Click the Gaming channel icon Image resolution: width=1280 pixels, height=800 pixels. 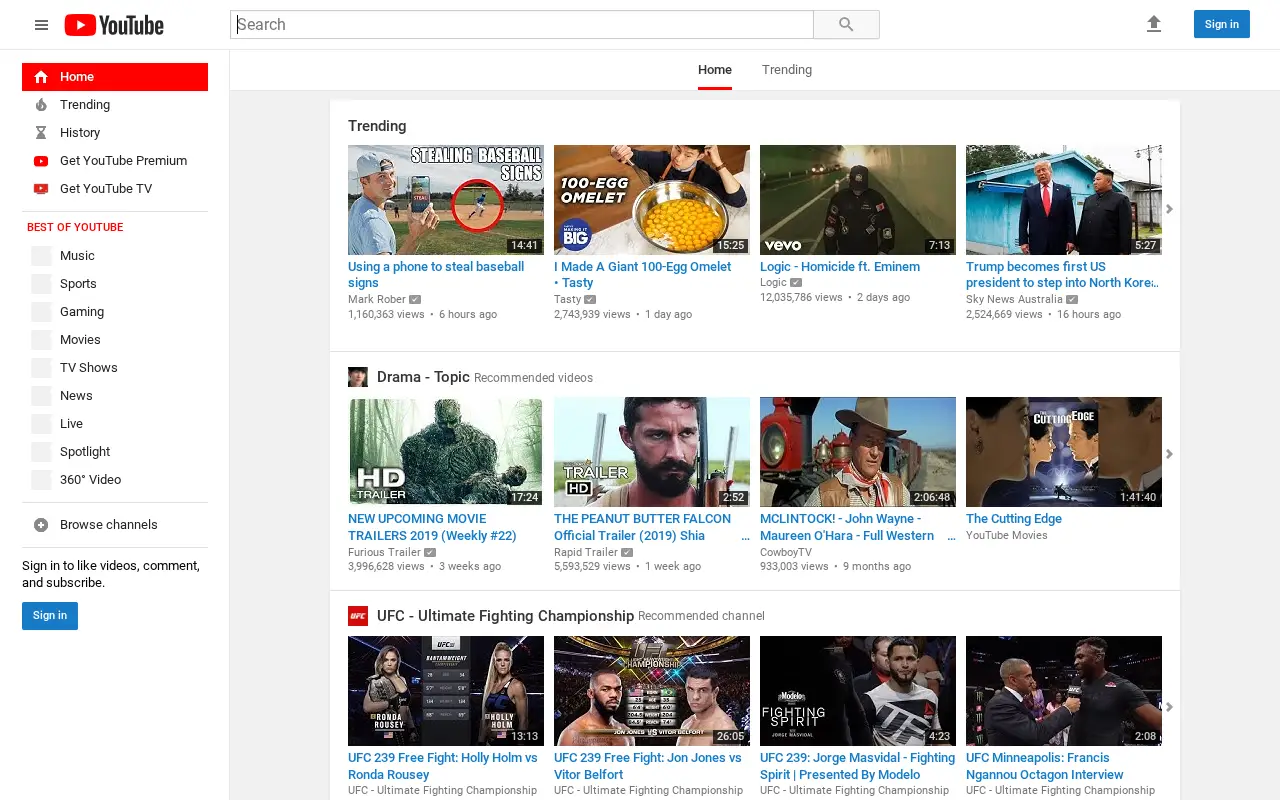(41, 312)
